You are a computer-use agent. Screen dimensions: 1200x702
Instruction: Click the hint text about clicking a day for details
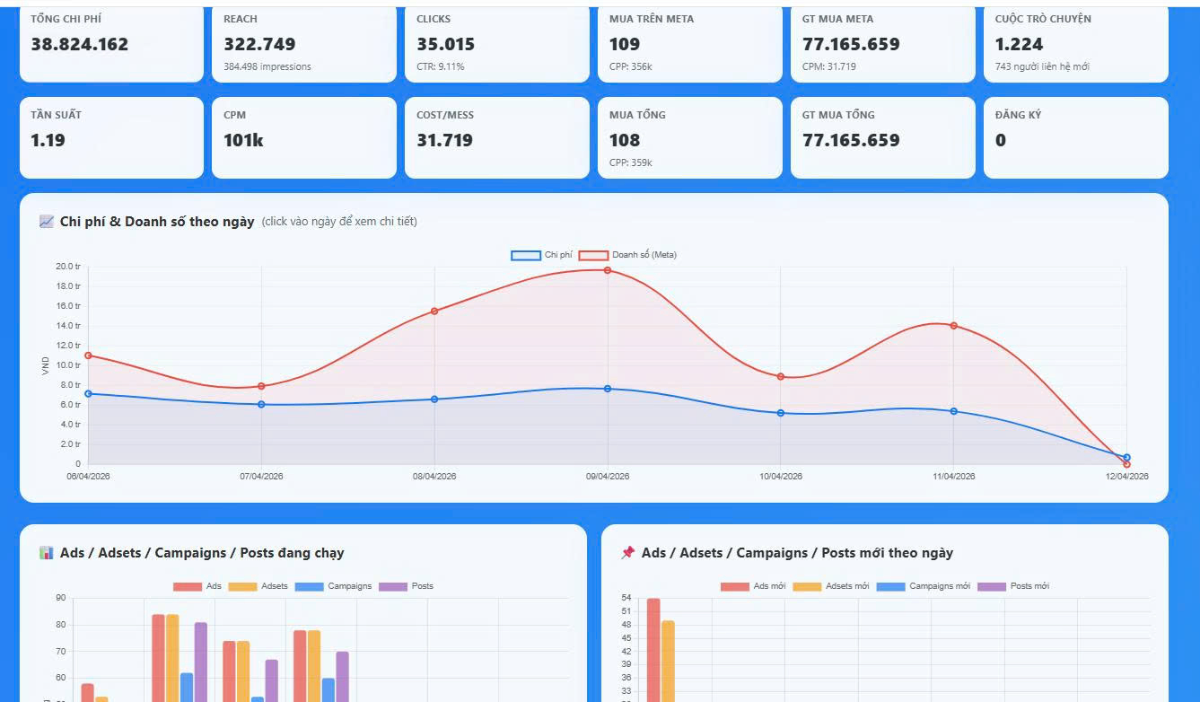pyautogui.click(x=340, y=222)
